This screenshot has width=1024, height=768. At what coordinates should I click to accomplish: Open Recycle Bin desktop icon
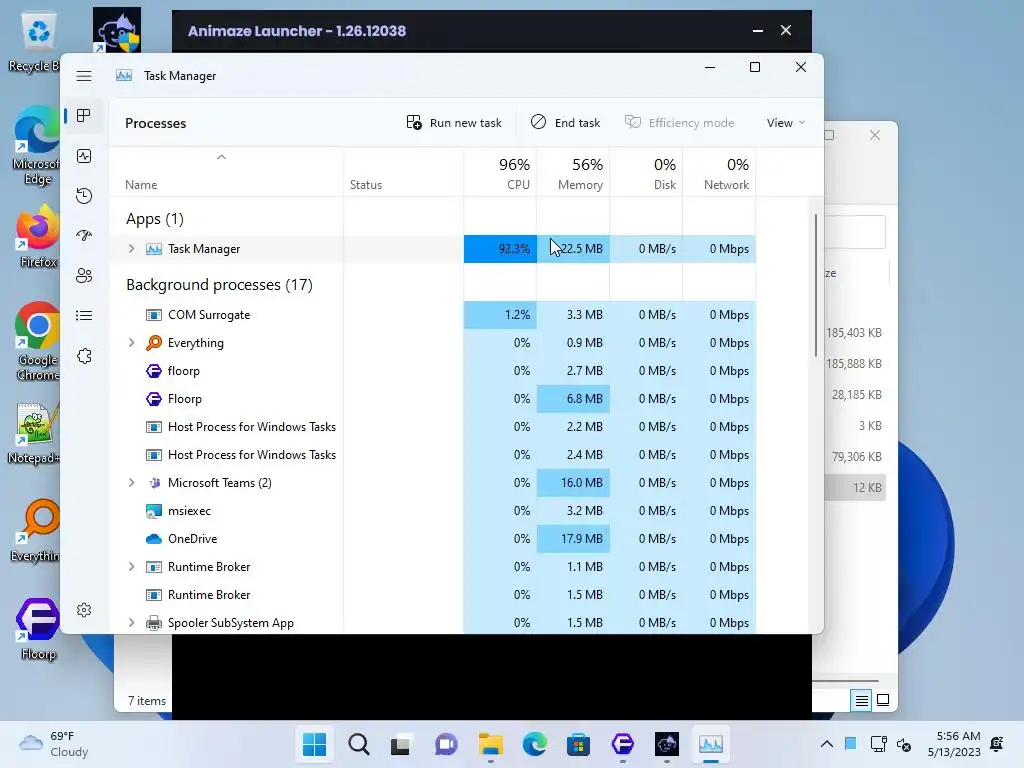[34, 43]
